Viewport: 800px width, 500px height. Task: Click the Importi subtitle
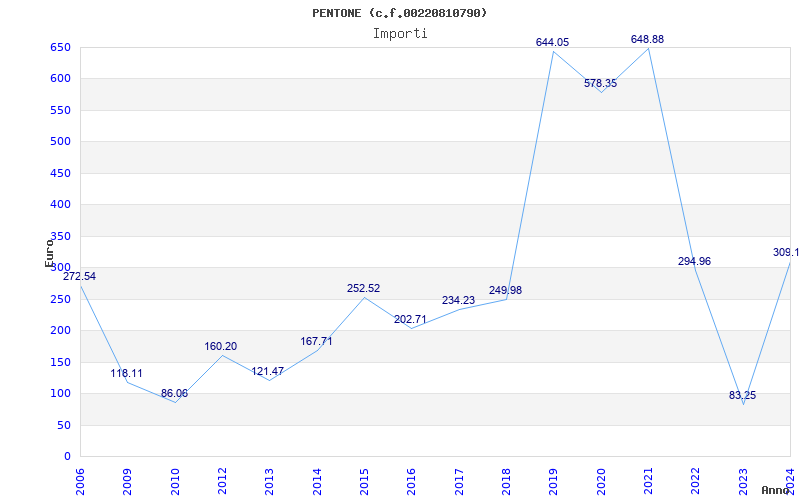click(x=400, y=34)
